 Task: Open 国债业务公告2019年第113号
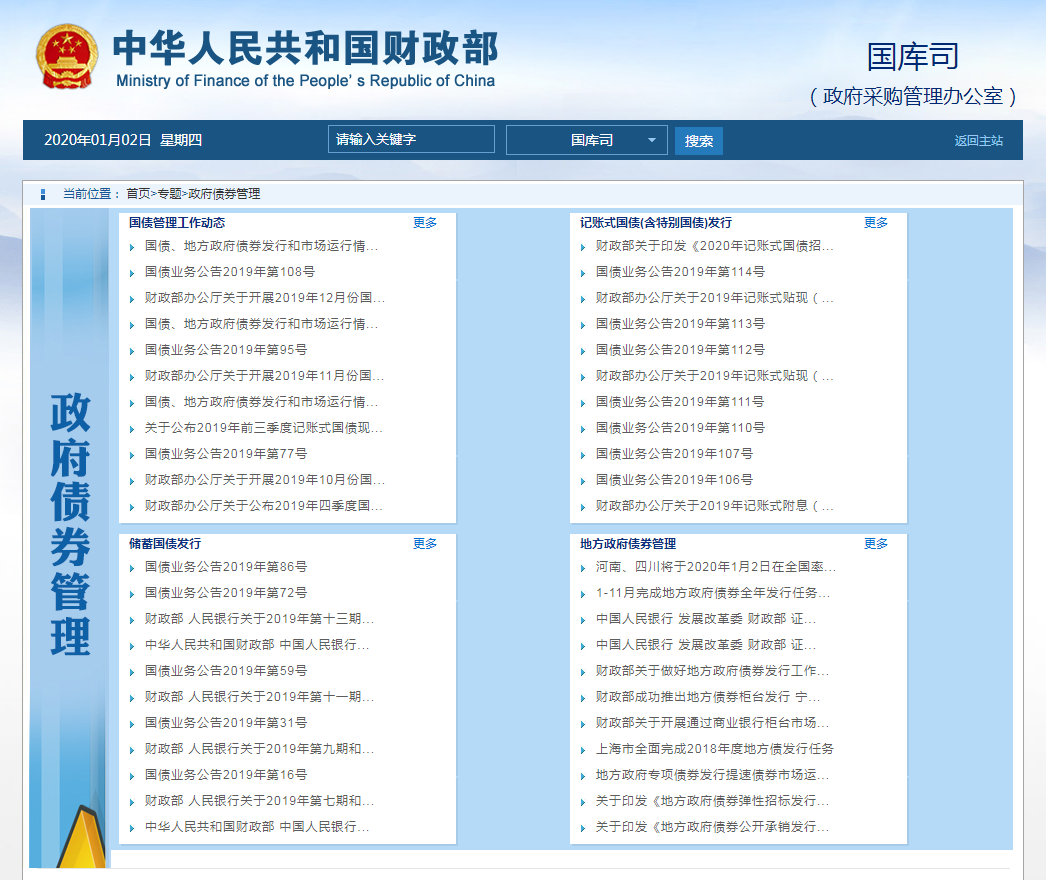pyautogui.click(x=680, y=324)
